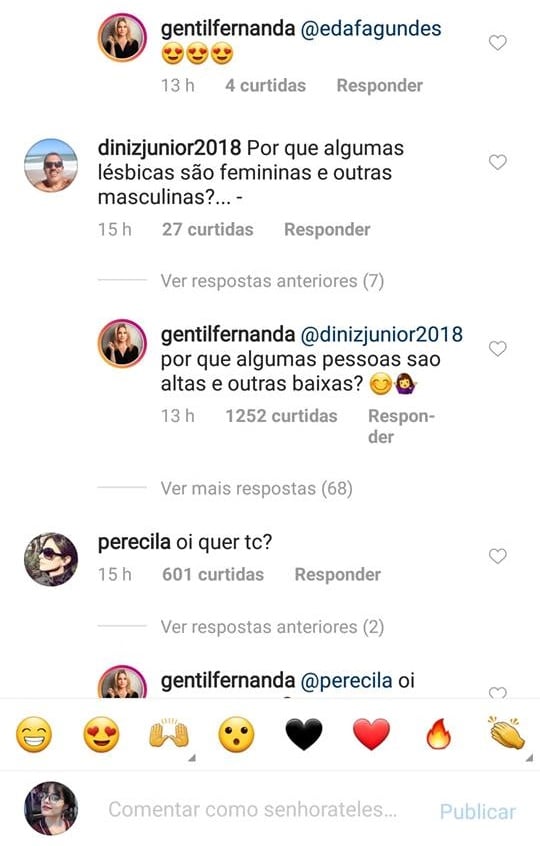
Task: Open perecila's profile picture
Action: pos(51,559)
